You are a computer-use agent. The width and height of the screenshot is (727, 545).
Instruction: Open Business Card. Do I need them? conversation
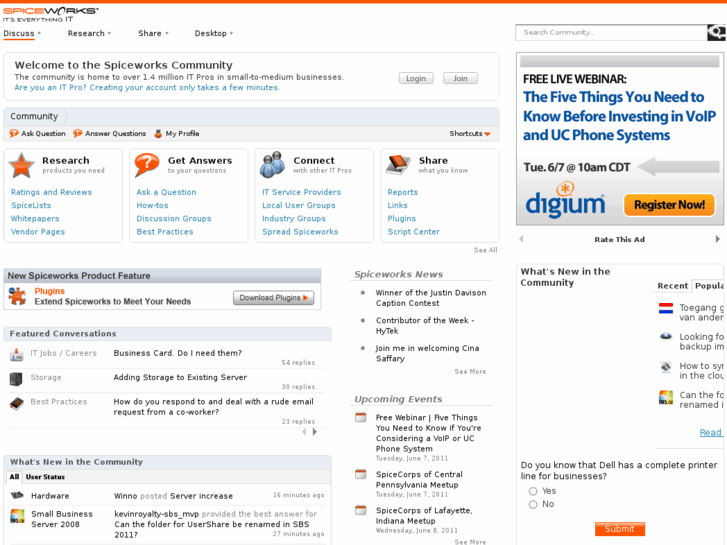[178, 353]
